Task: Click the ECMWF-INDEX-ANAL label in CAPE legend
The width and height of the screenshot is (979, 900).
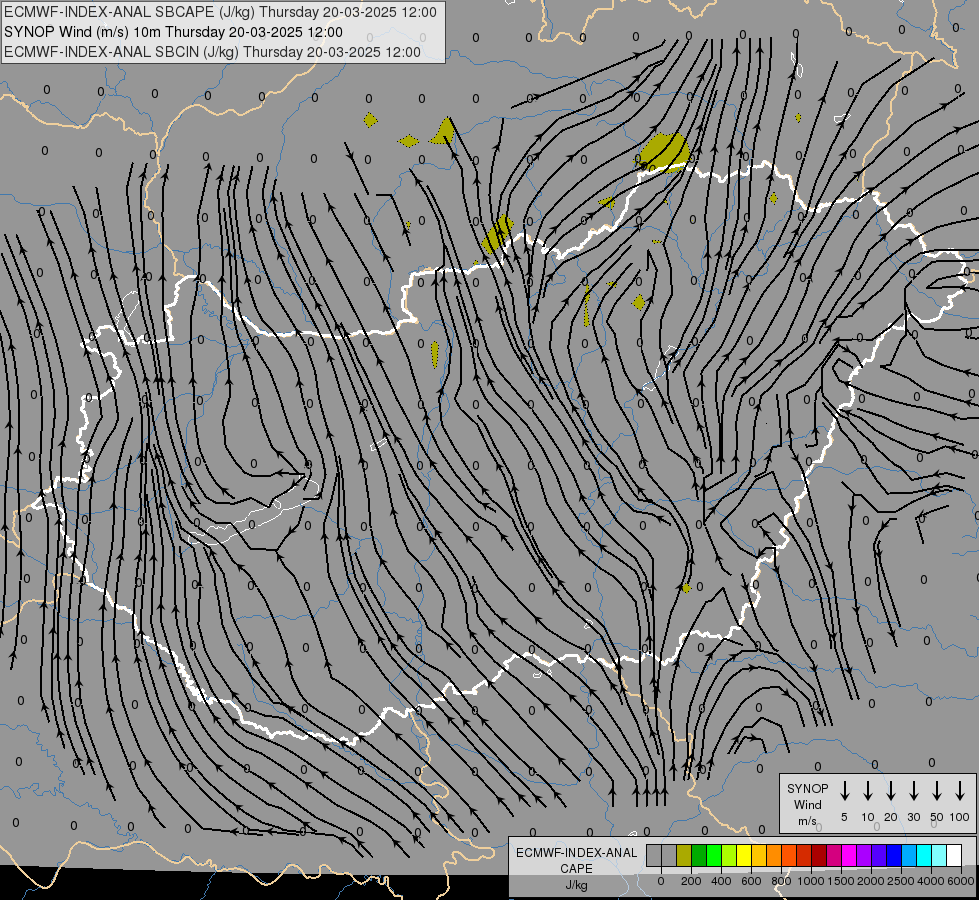Action: click(x=576, y=853)
